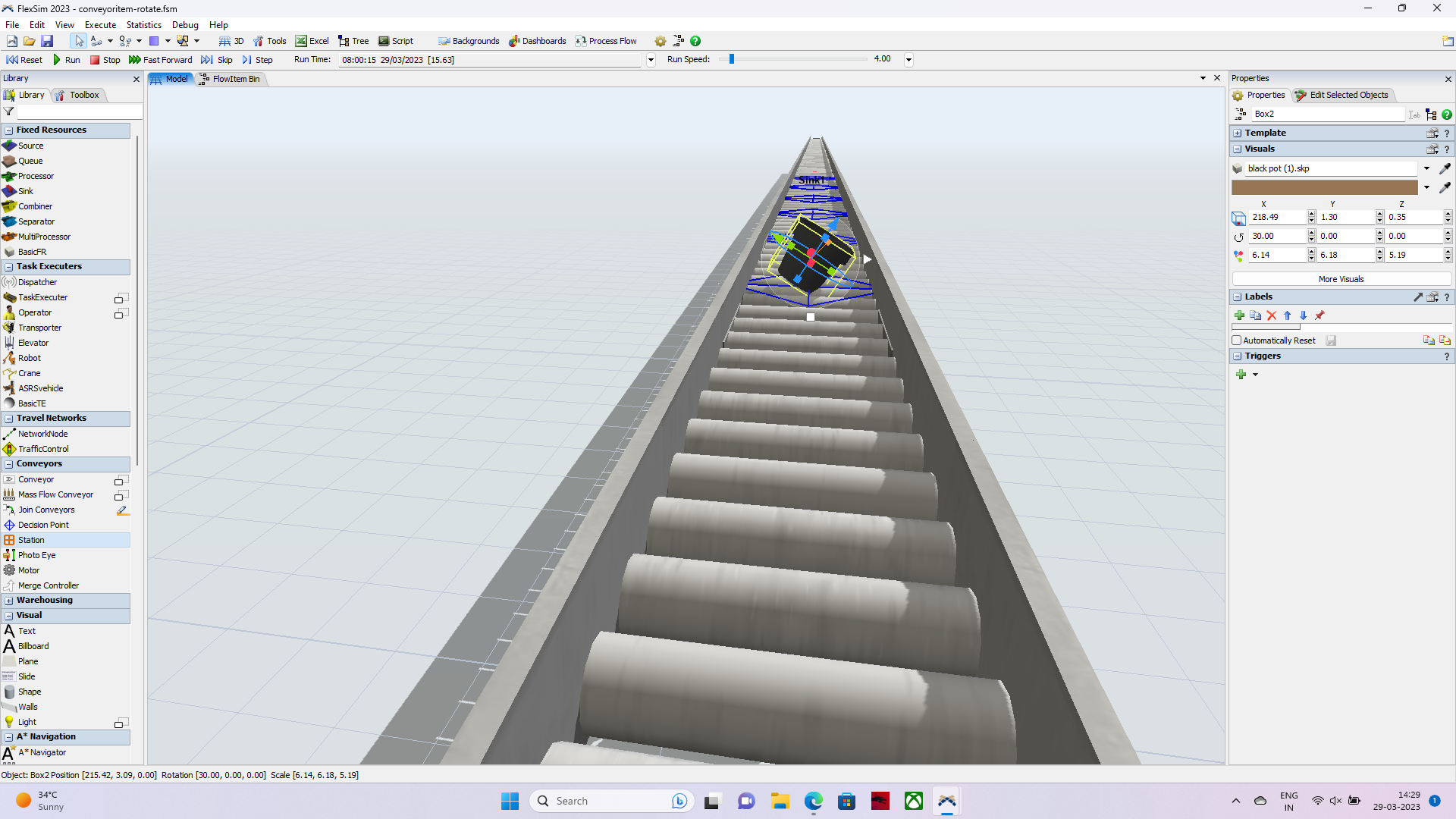Open the Process Flow toolbar item
The height and width of the screenshot is (819, 1456).
tap(605, 41)
